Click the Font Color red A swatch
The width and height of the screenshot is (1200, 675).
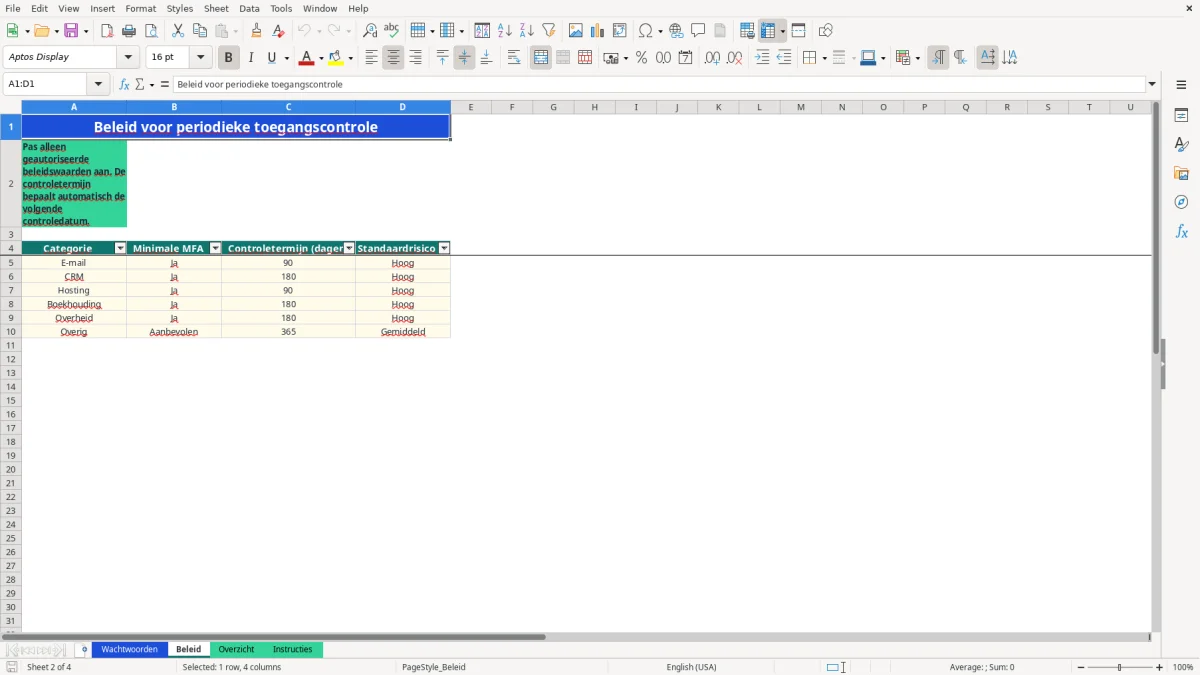pos(307,58)
